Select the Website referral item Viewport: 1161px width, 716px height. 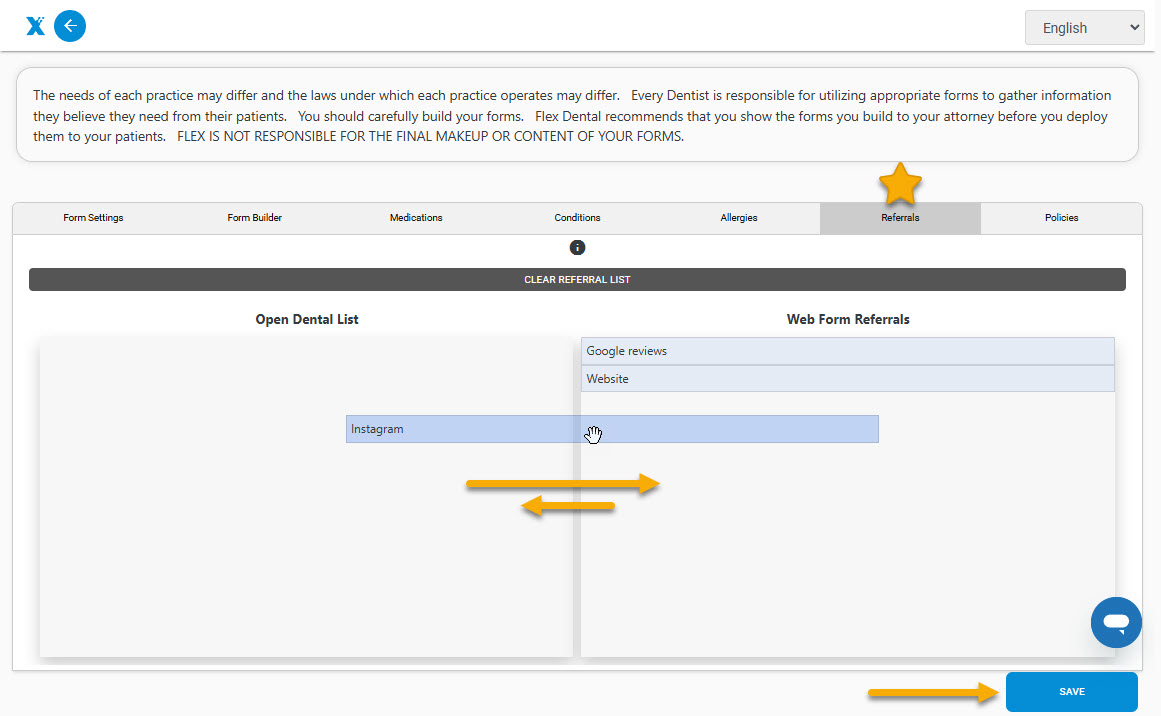click(x=848, y=378)
